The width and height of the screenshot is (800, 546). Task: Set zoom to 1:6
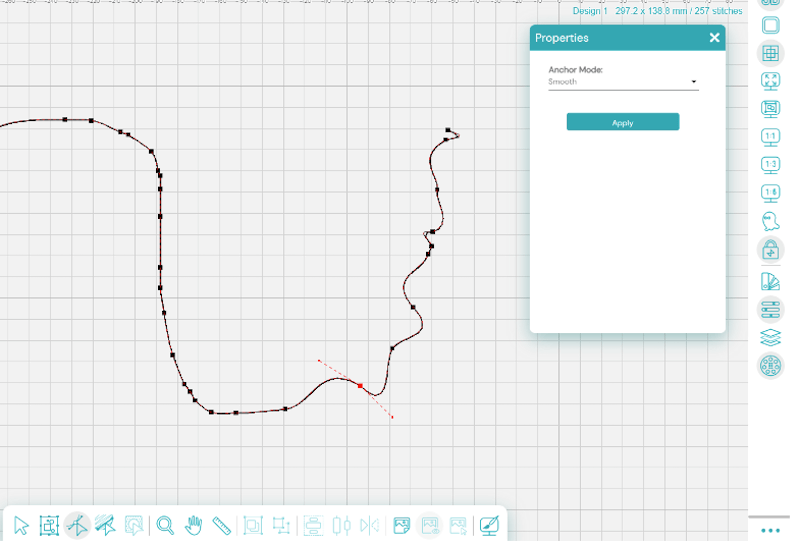(770, 193)
